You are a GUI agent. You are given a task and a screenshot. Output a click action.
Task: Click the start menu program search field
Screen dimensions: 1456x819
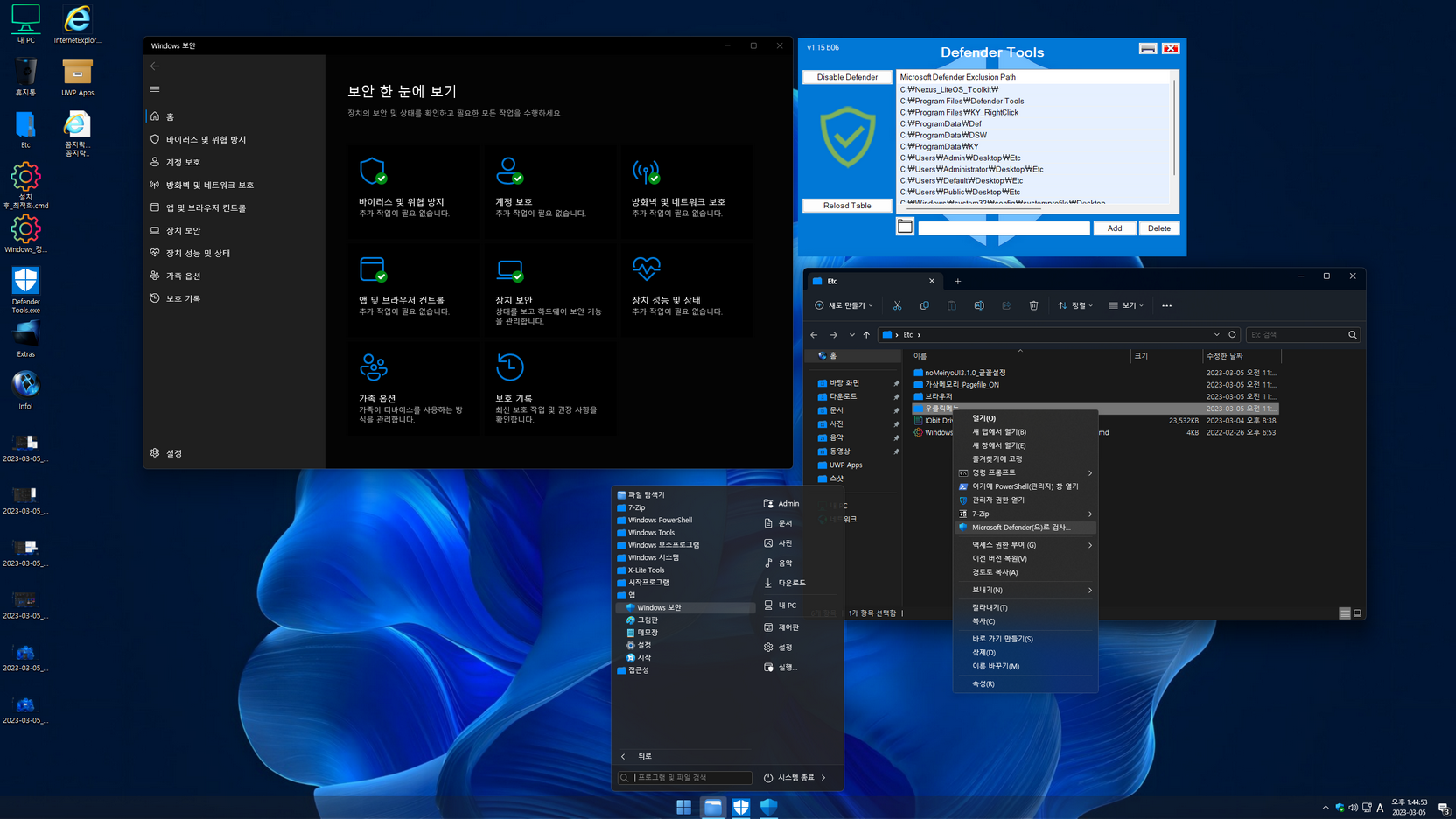(x=684, y=777)
